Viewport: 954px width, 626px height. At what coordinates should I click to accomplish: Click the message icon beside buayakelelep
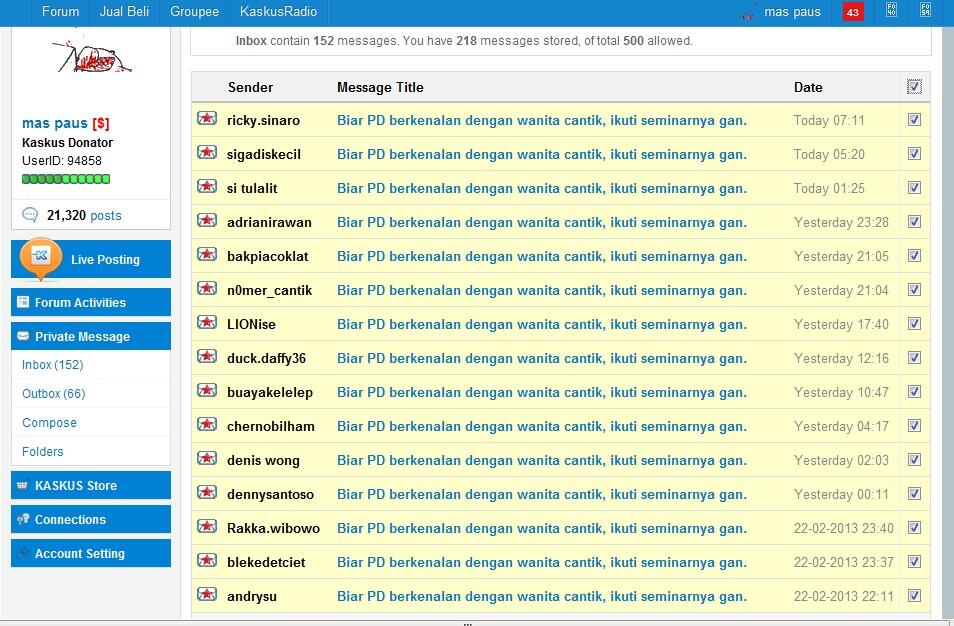207,390
